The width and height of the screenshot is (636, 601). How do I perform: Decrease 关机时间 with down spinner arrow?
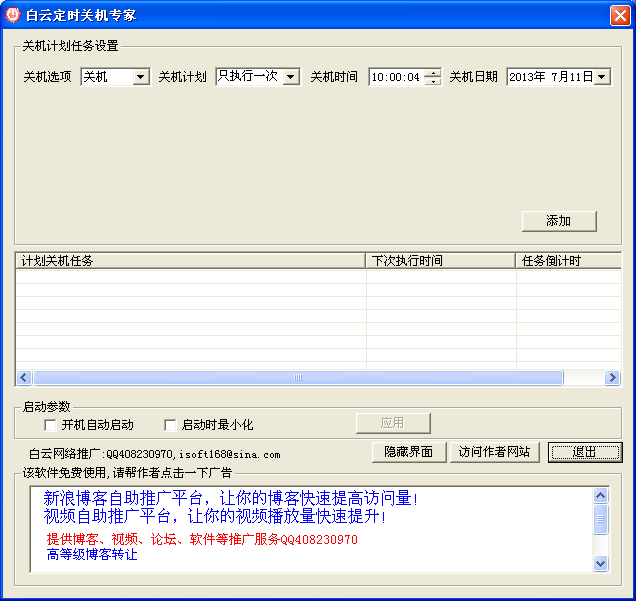(432, 82)
